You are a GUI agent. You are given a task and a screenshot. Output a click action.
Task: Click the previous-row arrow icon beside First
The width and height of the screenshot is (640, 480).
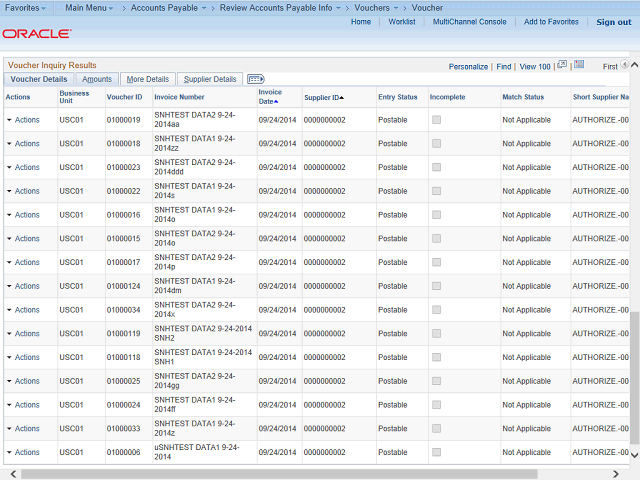pos(627,66)
